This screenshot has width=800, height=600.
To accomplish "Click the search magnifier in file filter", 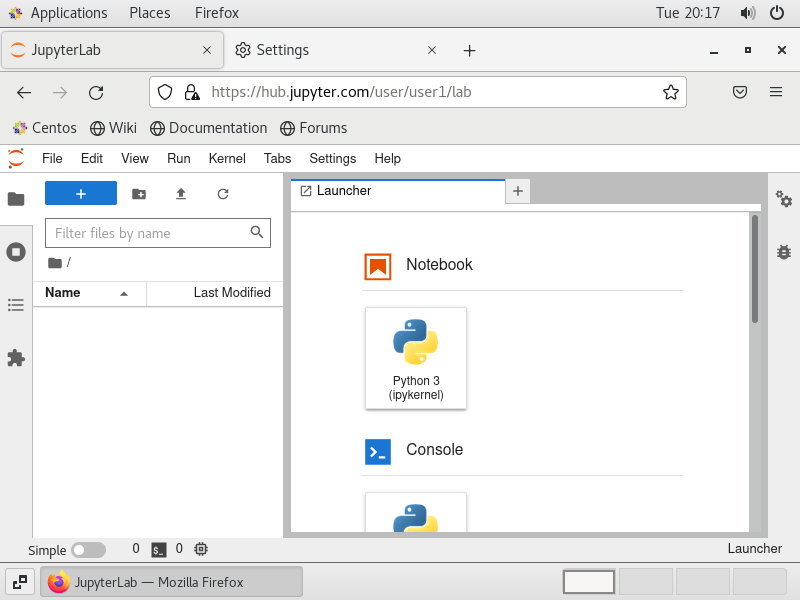I will pos(257,233).
